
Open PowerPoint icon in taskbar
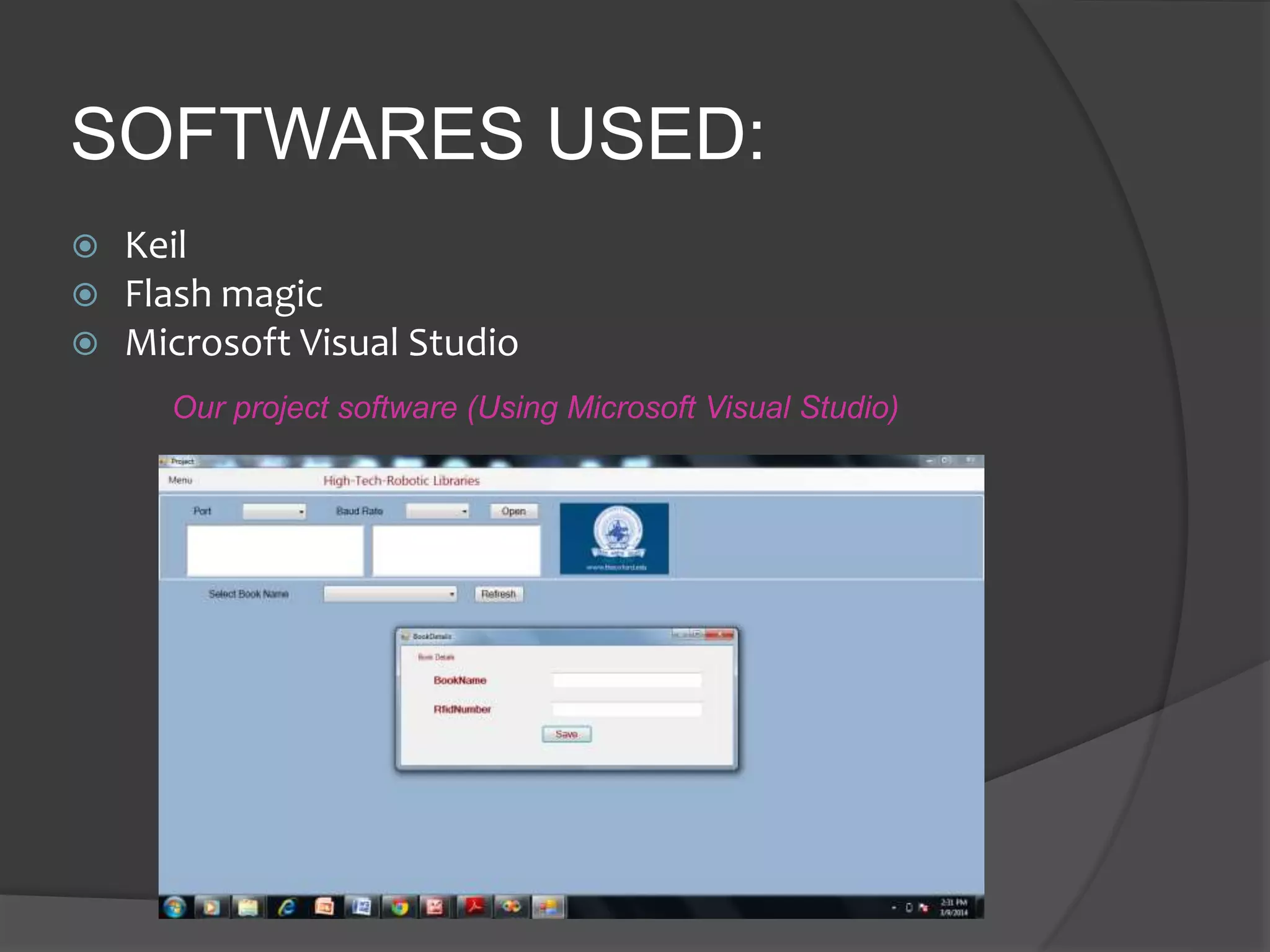coord(324,908)
